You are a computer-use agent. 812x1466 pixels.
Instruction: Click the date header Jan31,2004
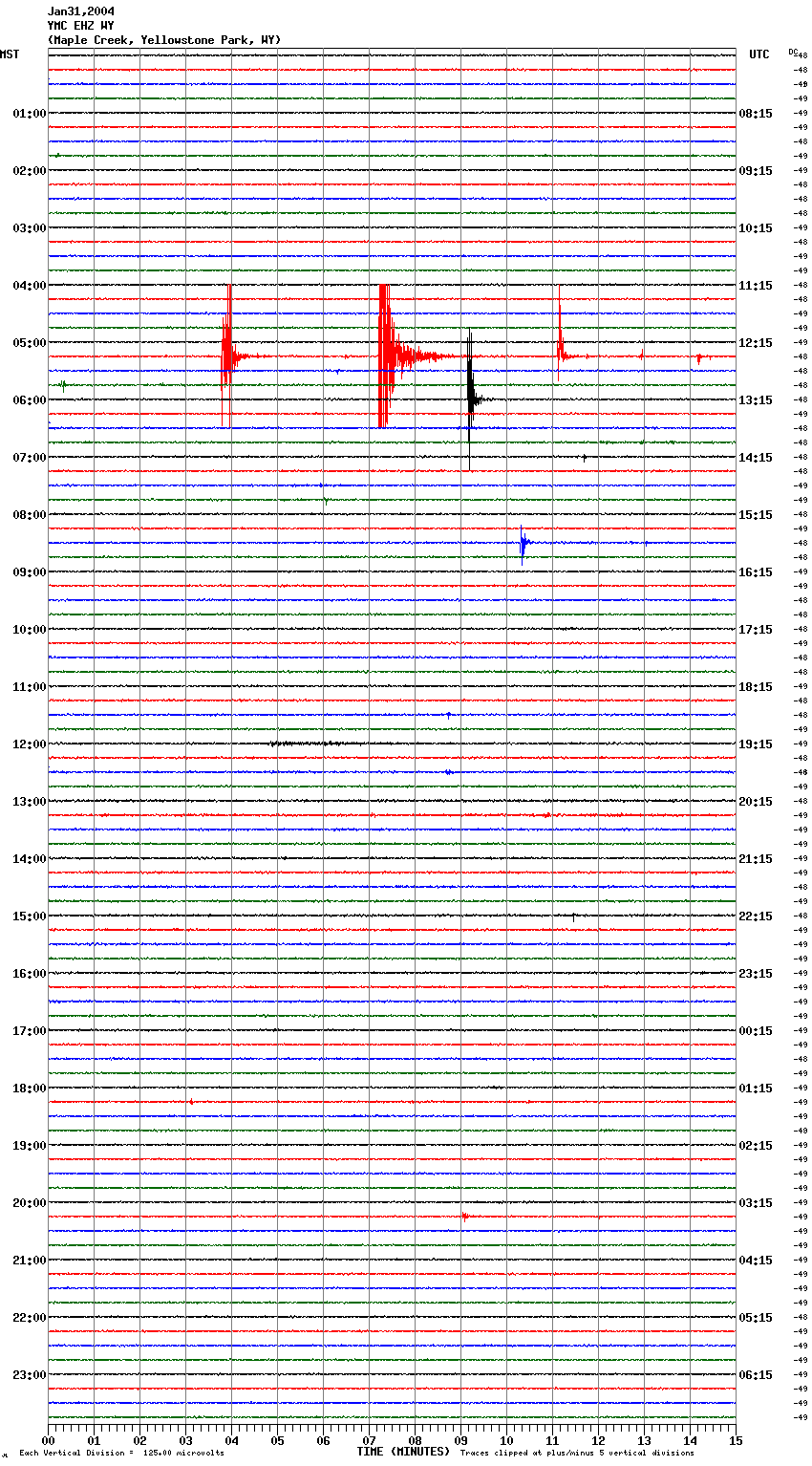[x=81, y=11]
